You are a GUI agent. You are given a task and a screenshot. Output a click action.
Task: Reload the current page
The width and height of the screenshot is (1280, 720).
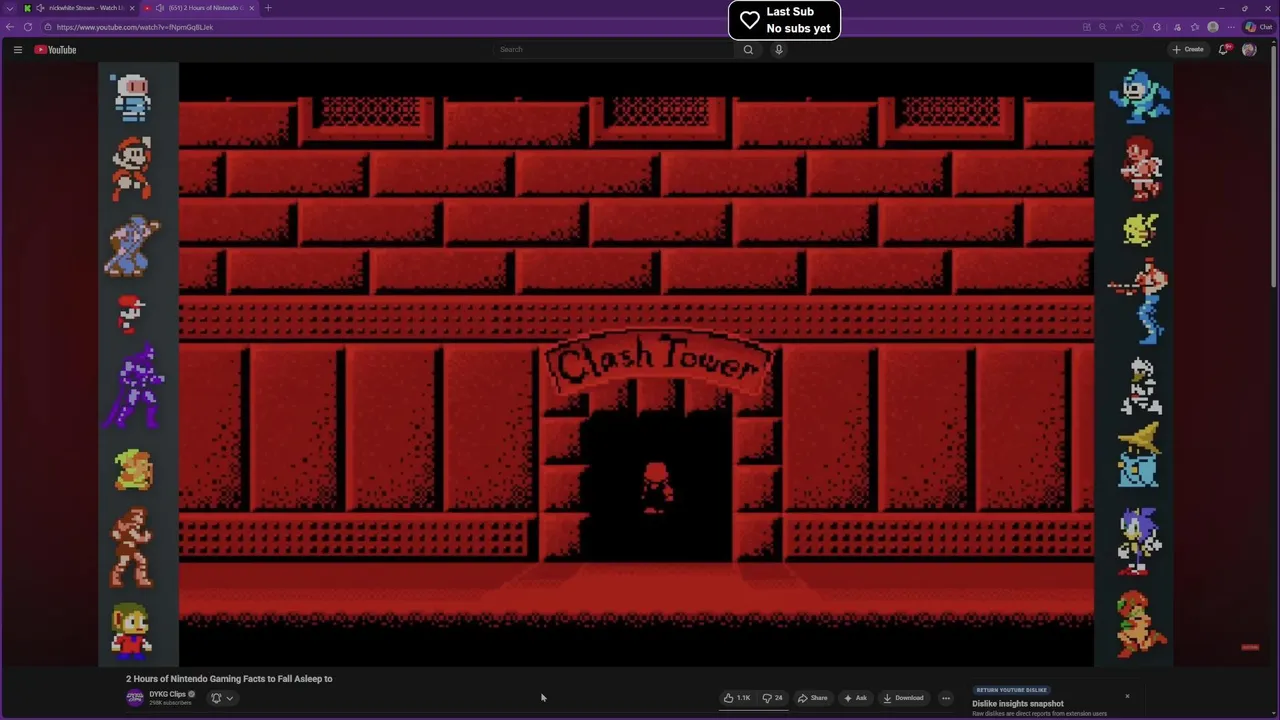point(28,27)
